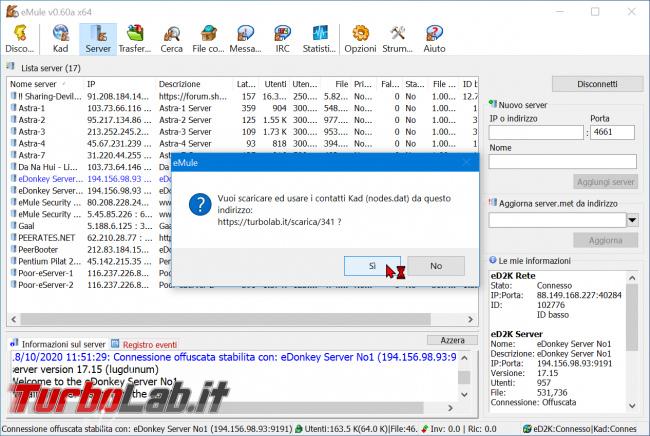Click the Aggiorna server.met section icon
The height and width of the screenshot is (436, 650).
[492, 203]
